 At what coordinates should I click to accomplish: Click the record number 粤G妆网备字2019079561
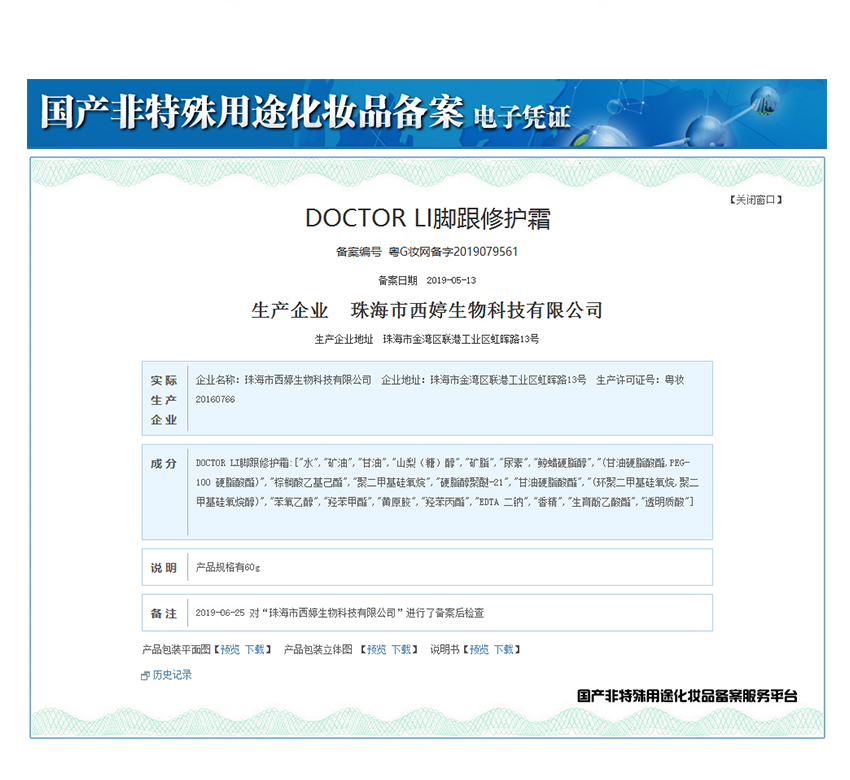click(453, 252)
